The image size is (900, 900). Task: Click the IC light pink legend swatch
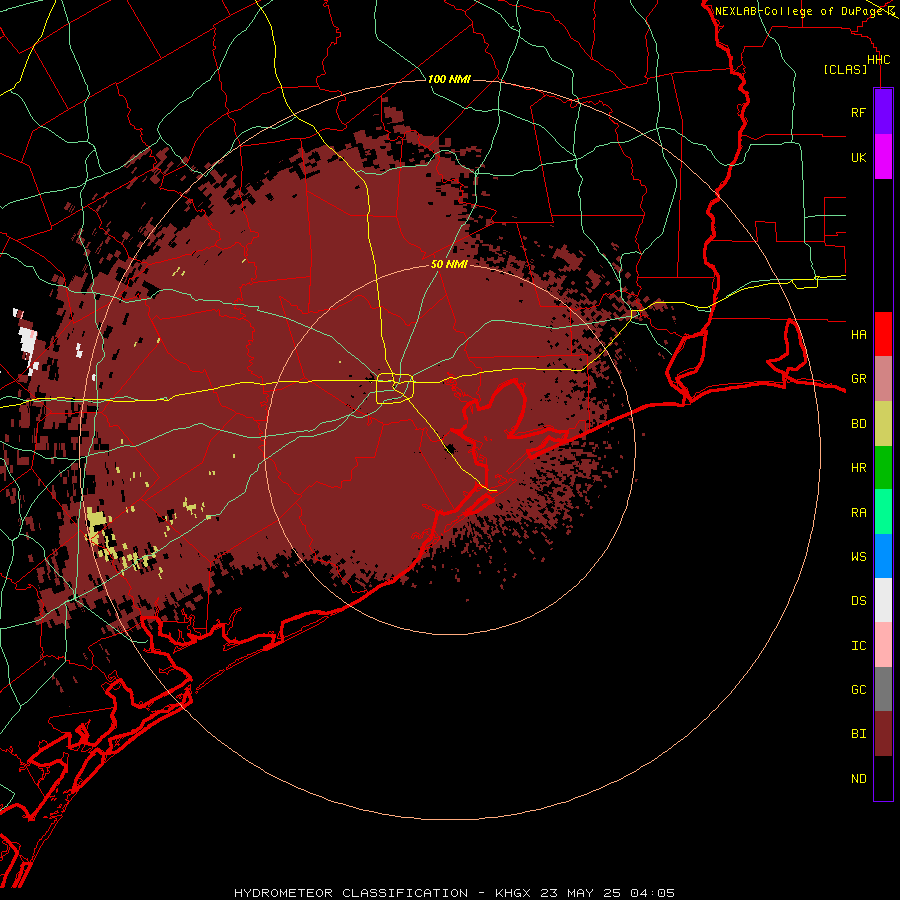883,645
